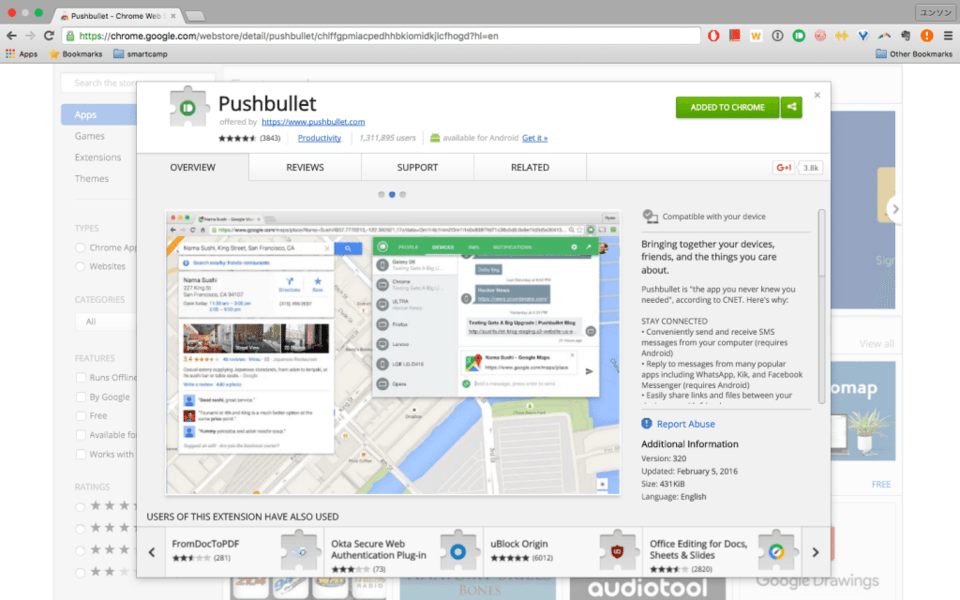960x600 pixels.
Task: Show previous related extensions with left arrow
Action: [152, 552]
